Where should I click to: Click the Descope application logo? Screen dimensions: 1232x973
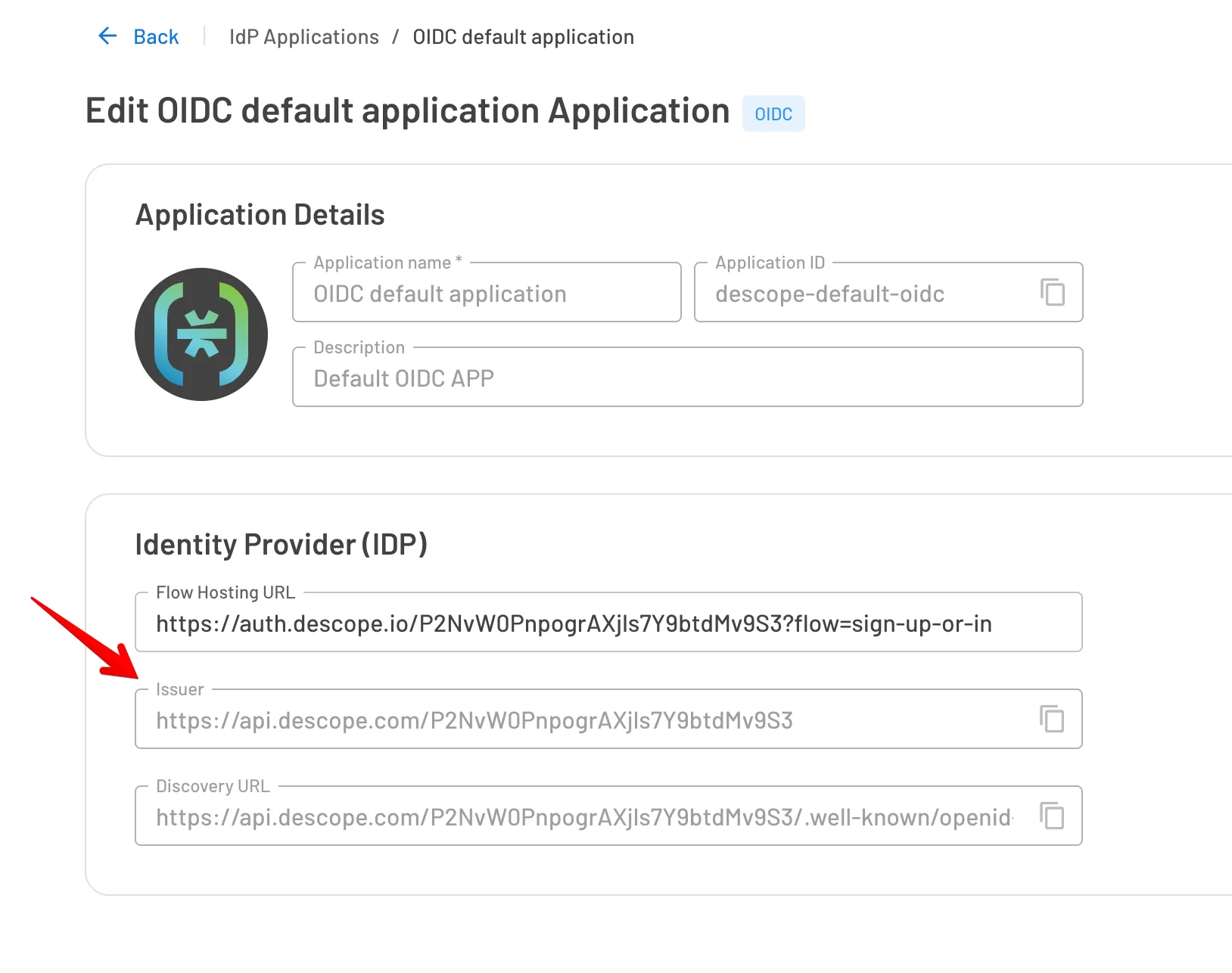point(201,334)
